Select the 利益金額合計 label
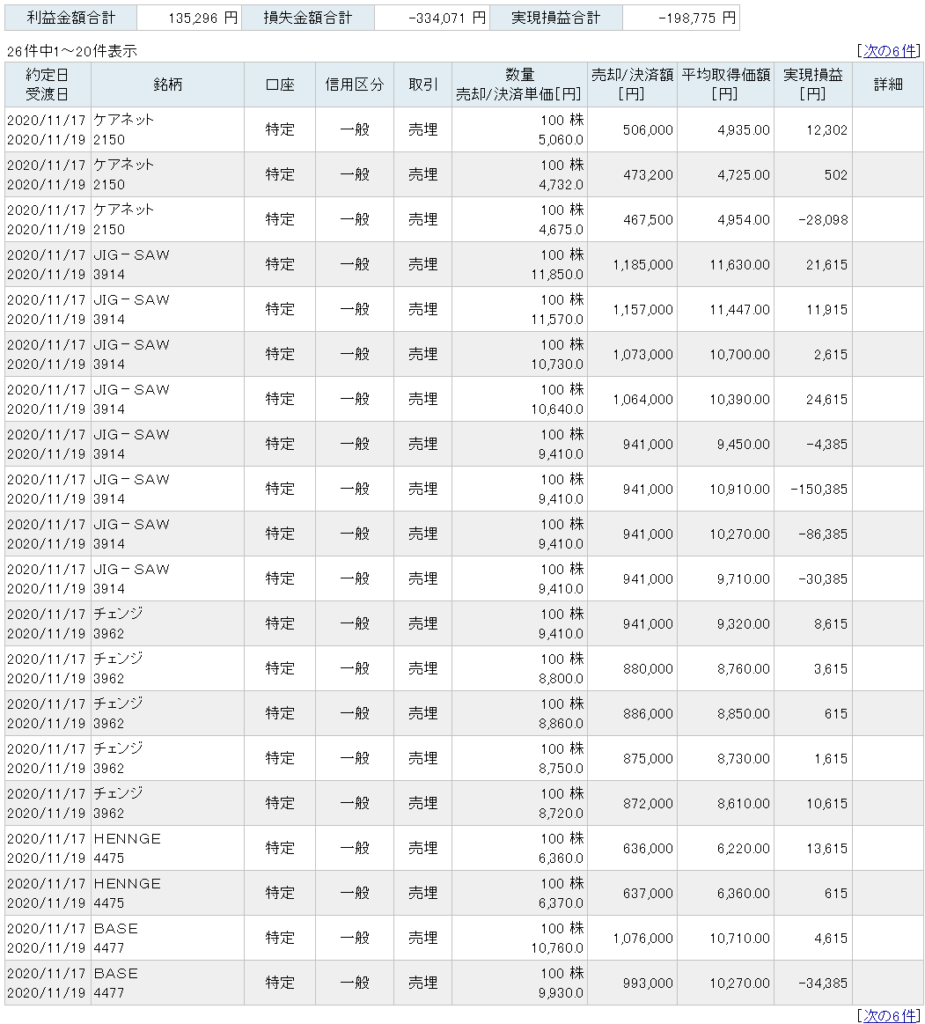 [x=71, y=18]
